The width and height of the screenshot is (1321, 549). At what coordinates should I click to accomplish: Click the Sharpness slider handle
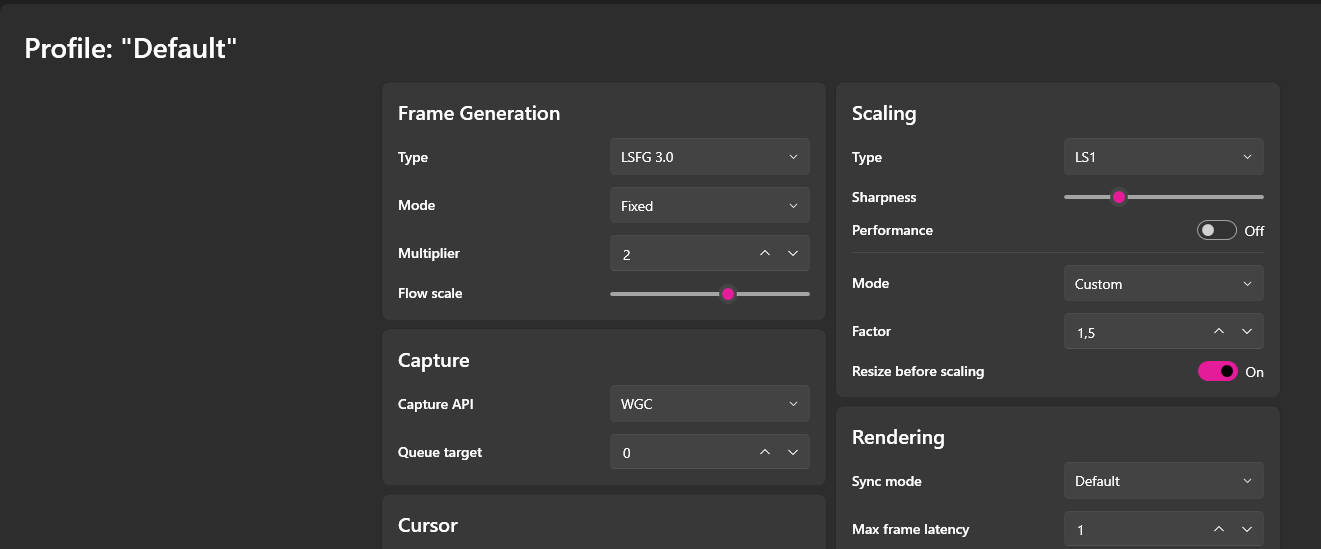[1119, 197]
